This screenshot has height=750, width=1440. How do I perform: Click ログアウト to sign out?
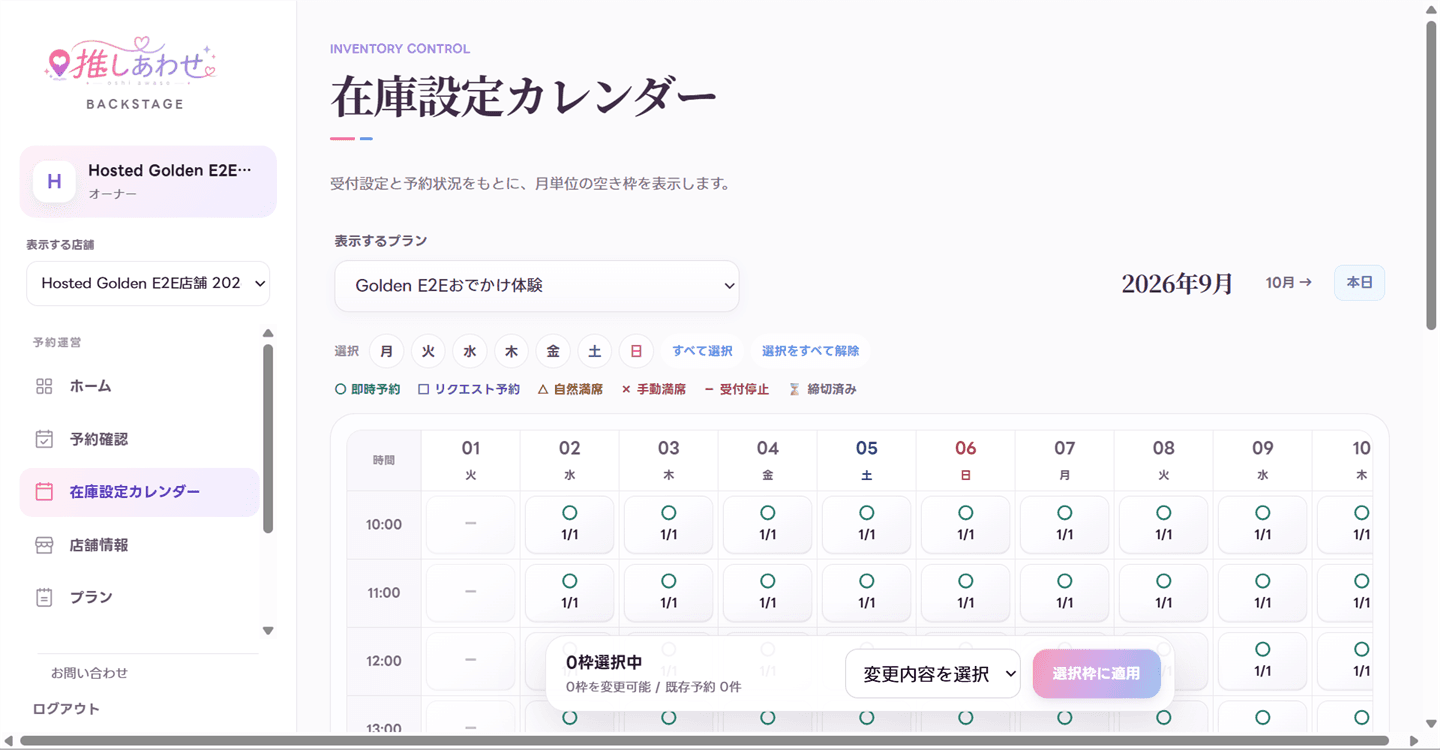(x=66, y=708)
